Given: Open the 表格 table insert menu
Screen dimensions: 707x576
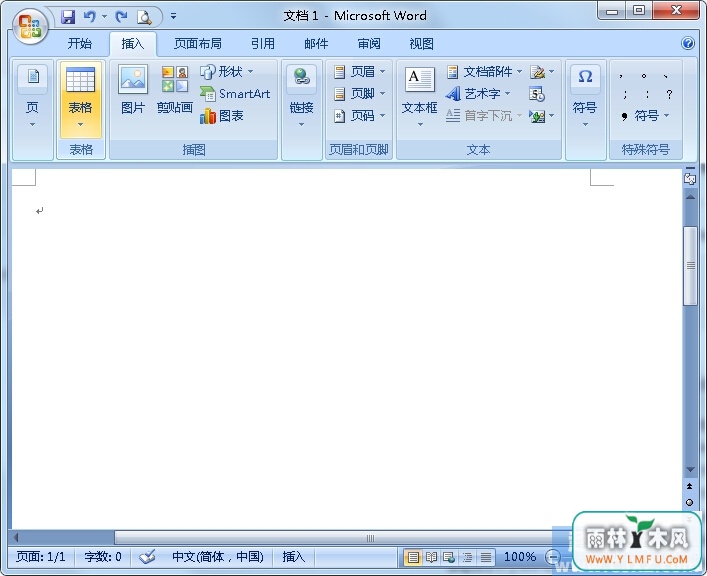Looking at the screenshot, I should (x=81, y=100).
